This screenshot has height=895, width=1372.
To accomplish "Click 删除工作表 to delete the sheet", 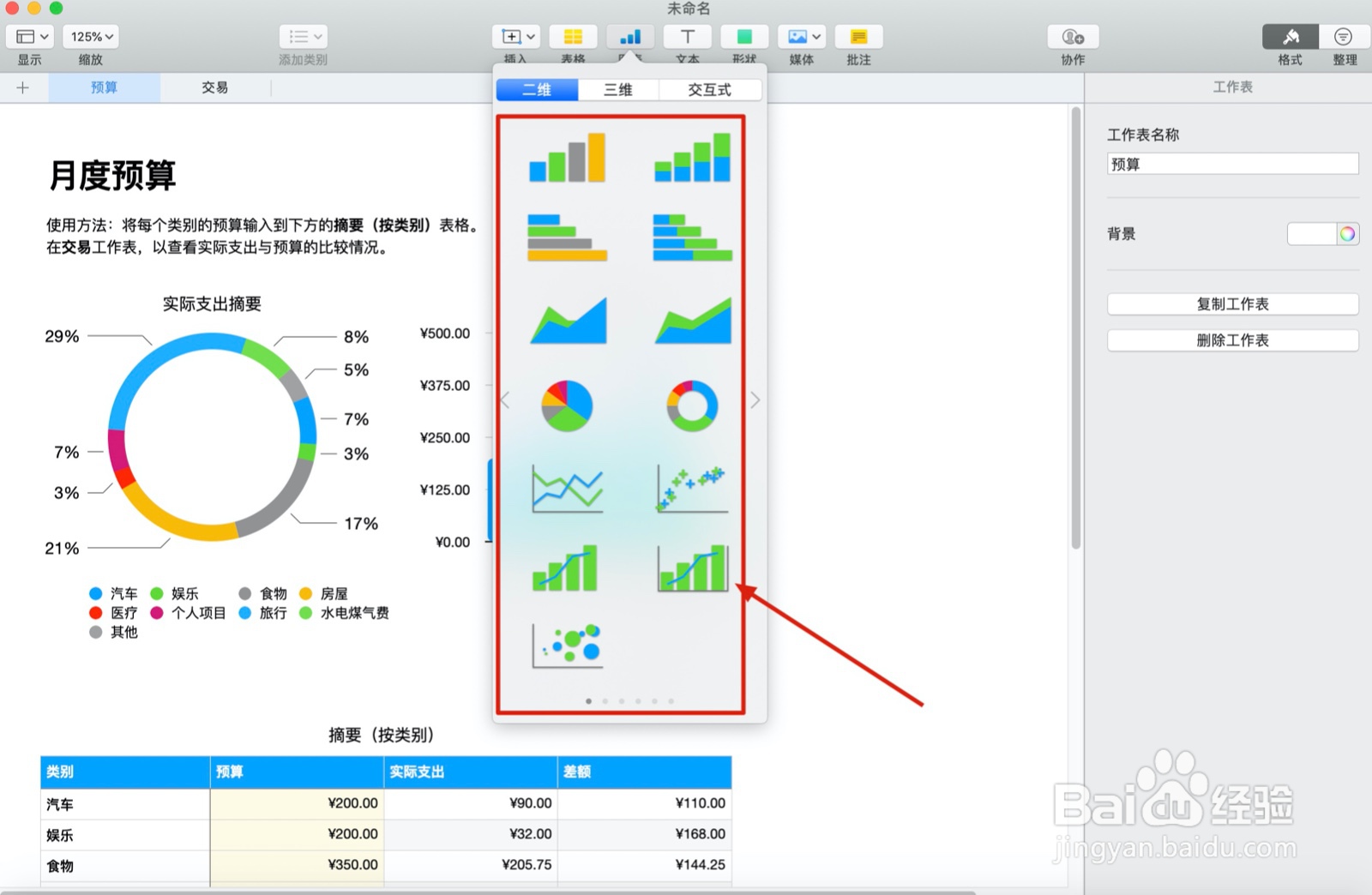I will [x=1232, y=339].
